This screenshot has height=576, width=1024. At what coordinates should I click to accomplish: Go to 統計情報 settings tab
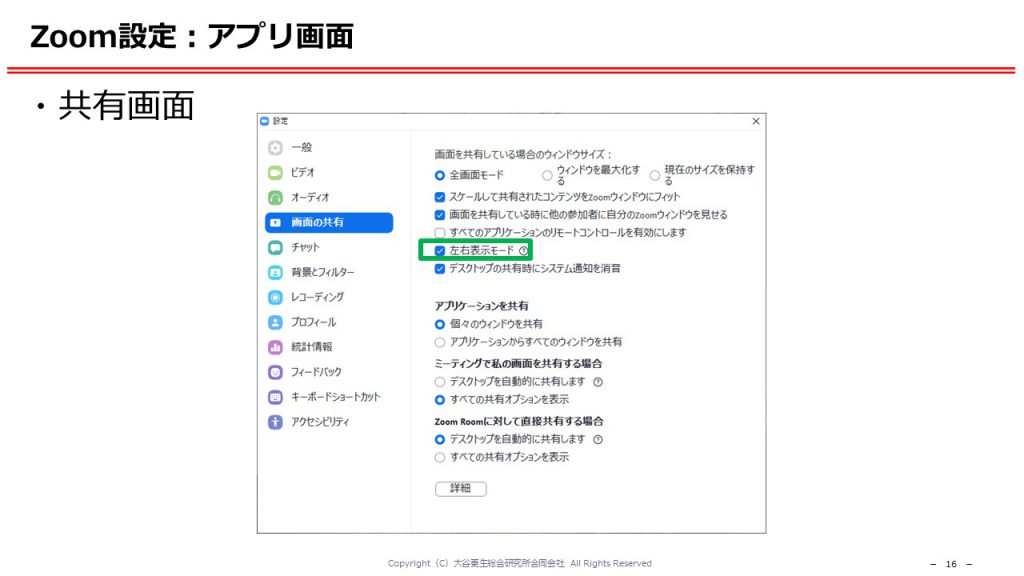(329, 347)
